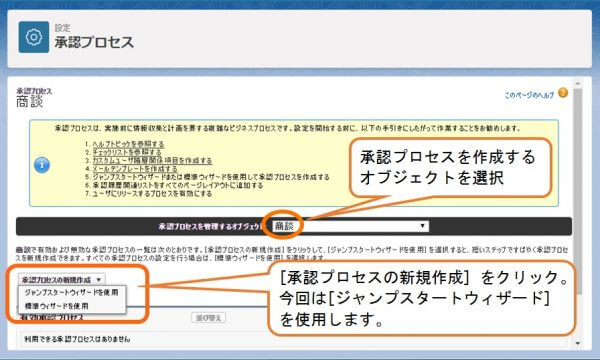Click the blue info icon in the yellow box

42,165
